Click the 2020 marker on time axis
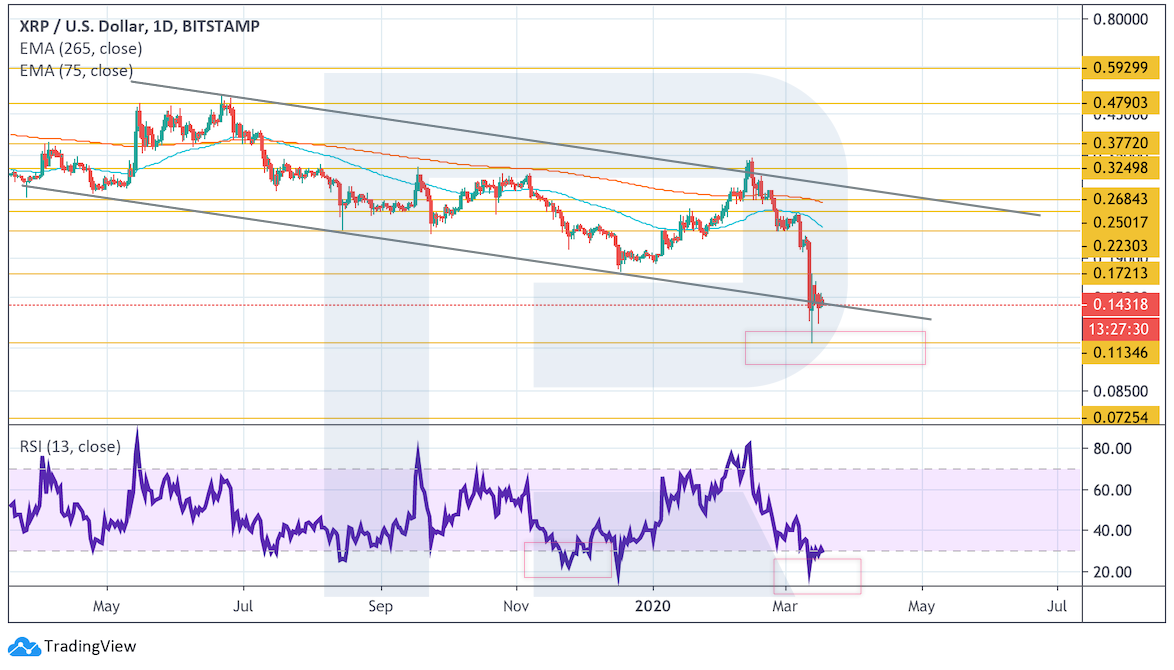The image size is (1174, 670). tap(652, 606)
